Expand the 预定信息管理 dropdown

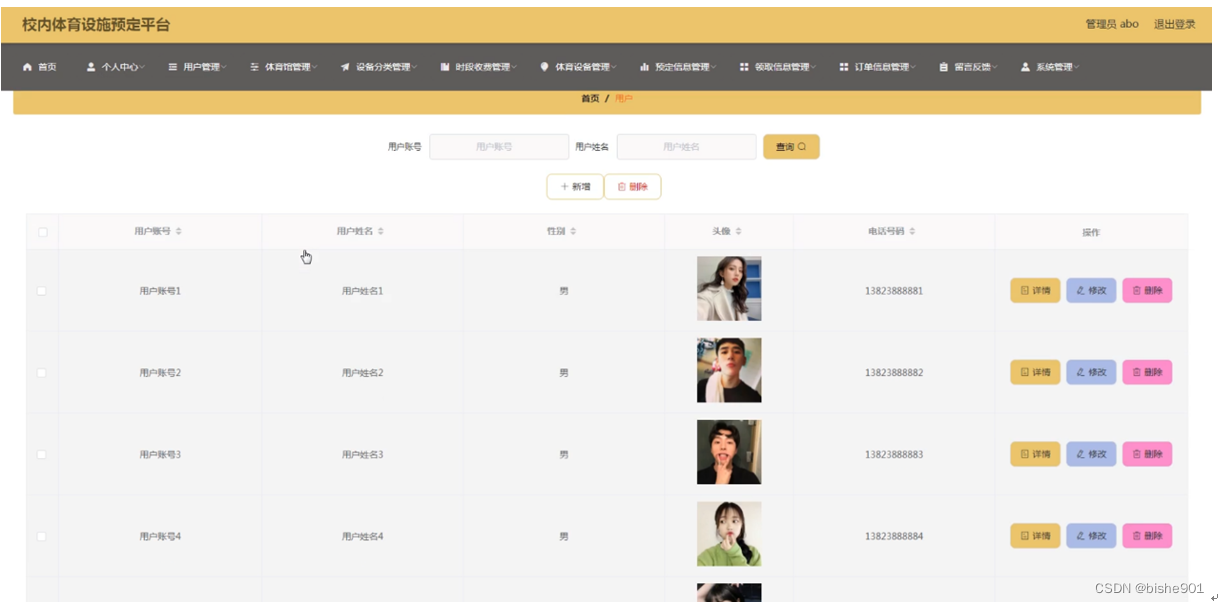pos(678,67)
